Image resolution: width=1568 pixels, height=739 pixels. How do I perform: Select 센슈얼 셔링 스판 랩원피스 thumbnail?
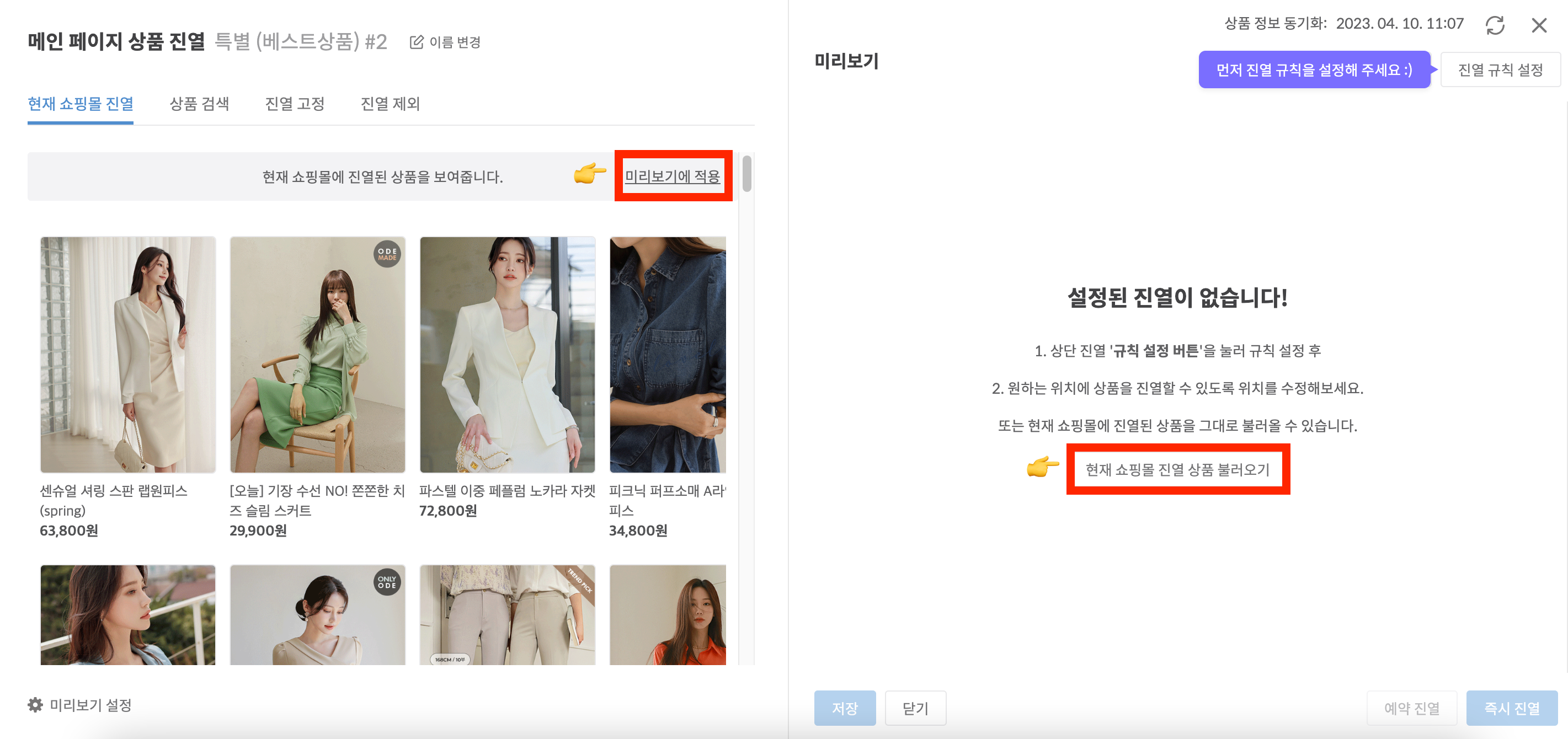[128, 355]
